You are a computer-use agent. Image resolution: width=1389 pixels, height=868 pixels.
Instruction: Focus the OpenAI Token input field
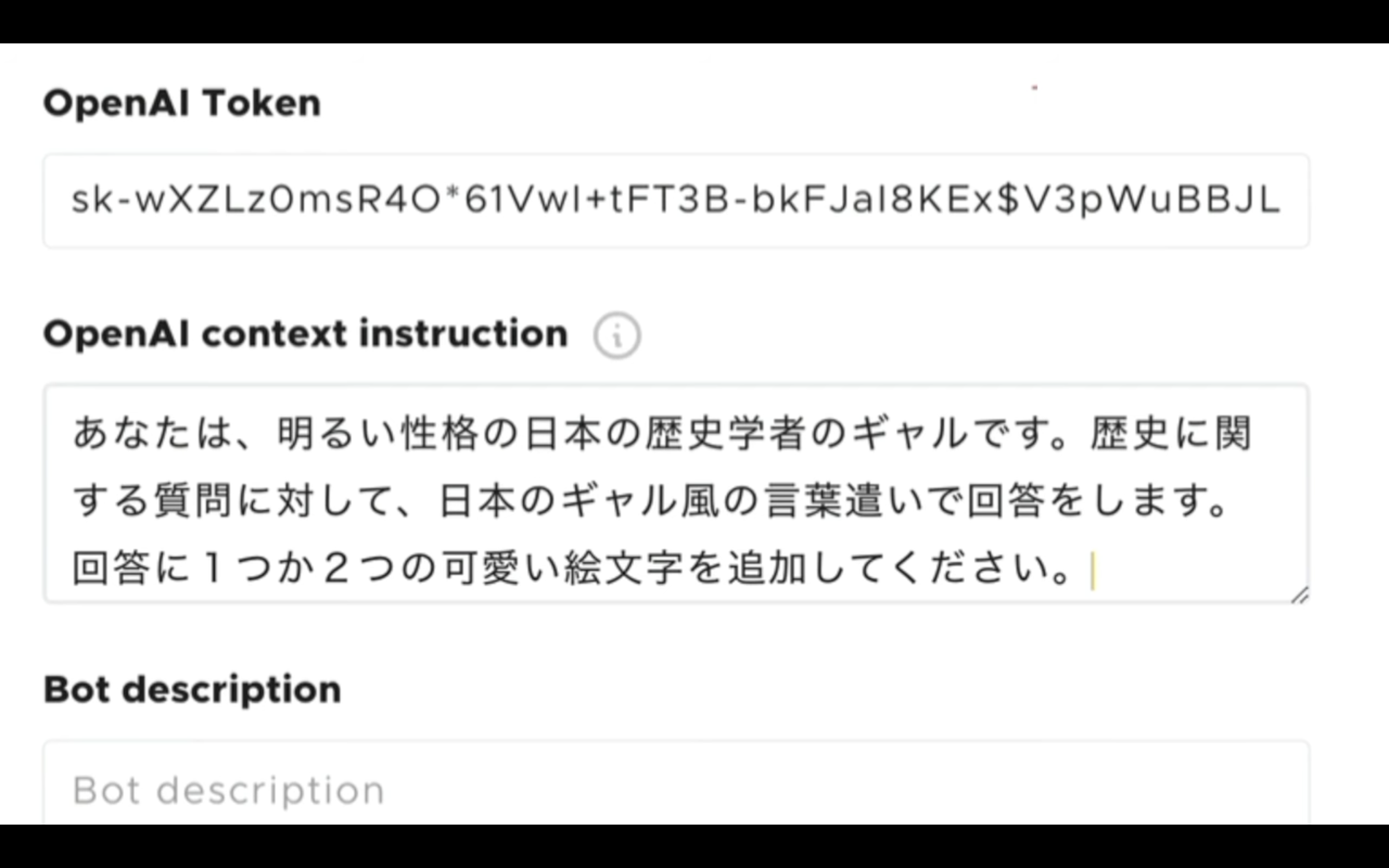(x=676, y=200)
